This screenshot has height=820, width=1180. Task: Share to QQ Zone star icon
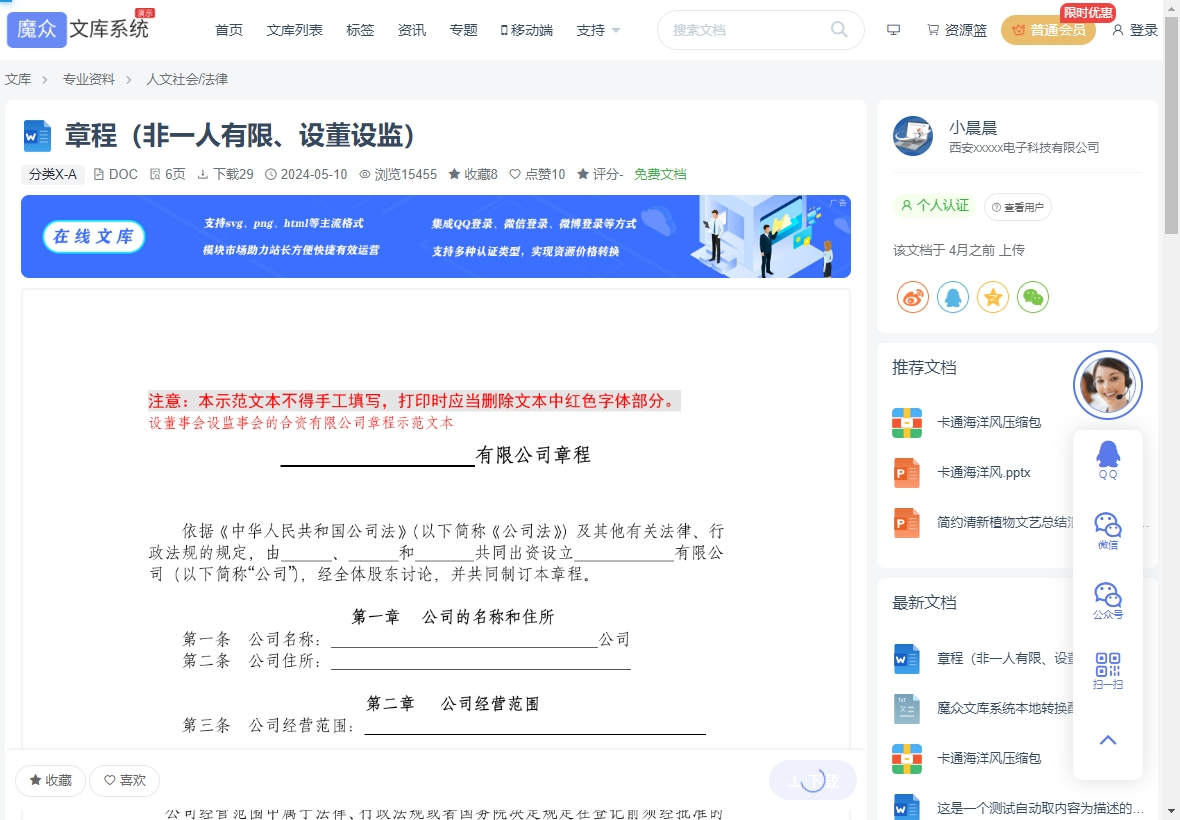click(x=993, y=297)
